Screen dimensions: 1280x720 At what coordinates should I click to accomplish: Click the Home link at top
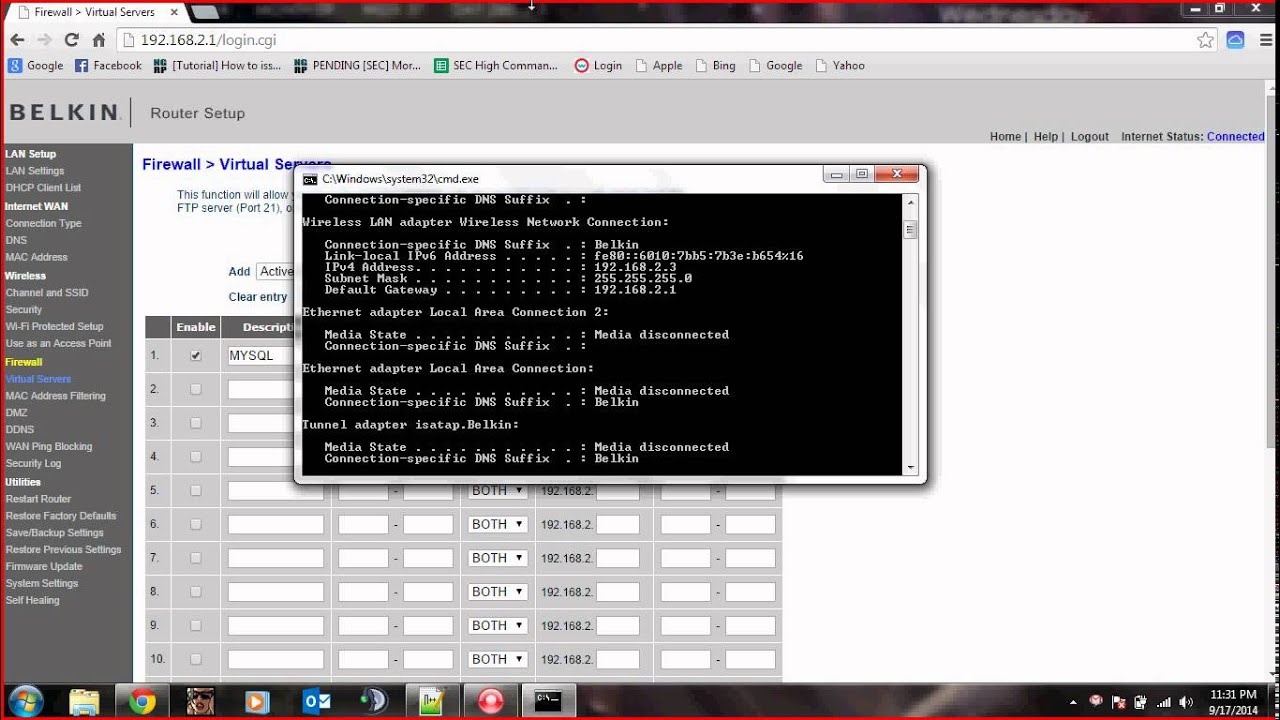click(x=1005, y=137)
